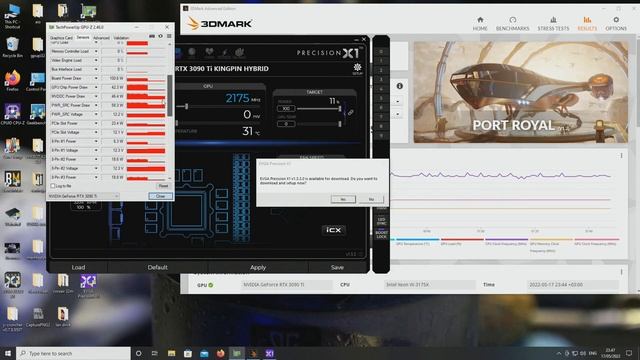The width and height of the screenshot is (640, 360).
Task: Click the iCX button in Precision X1
Action: (333, 230)
